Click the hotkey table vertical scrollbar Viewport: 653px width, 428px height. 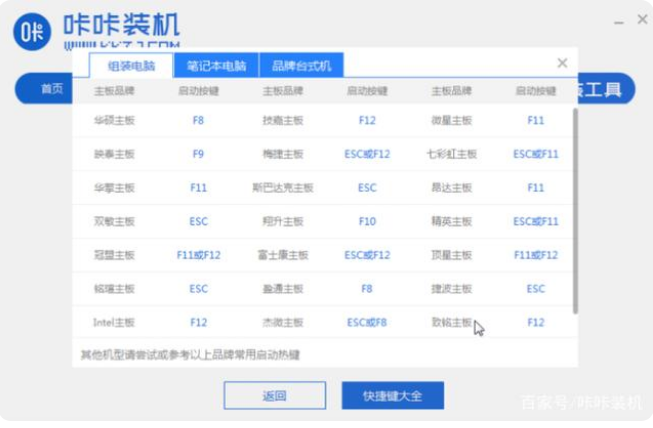[x=575, y=210]
